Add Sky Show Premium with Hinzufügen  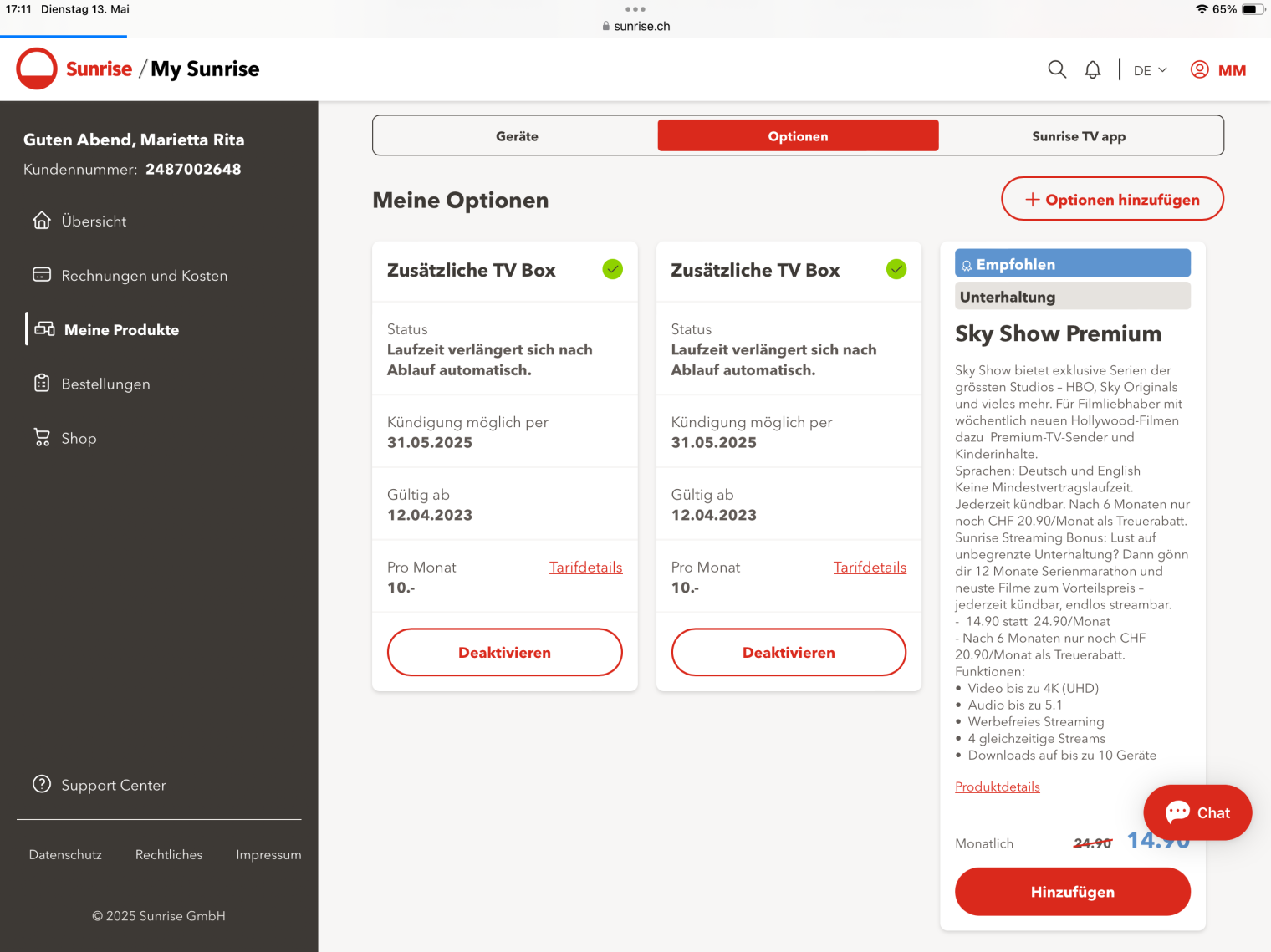click(x=1072, y=892)
